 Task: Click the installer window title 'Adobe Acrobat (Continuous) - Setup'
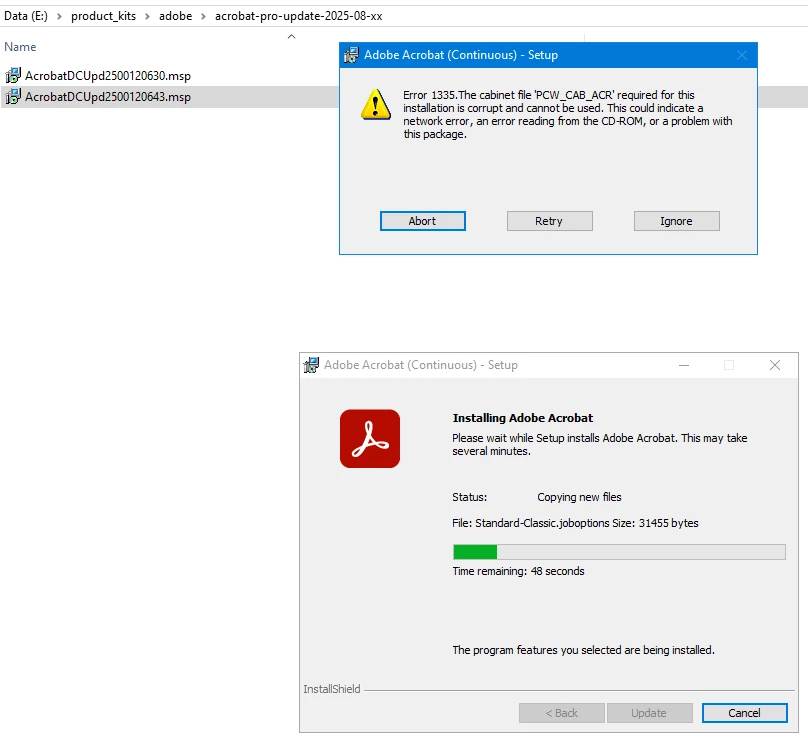(x=420, y=365)
